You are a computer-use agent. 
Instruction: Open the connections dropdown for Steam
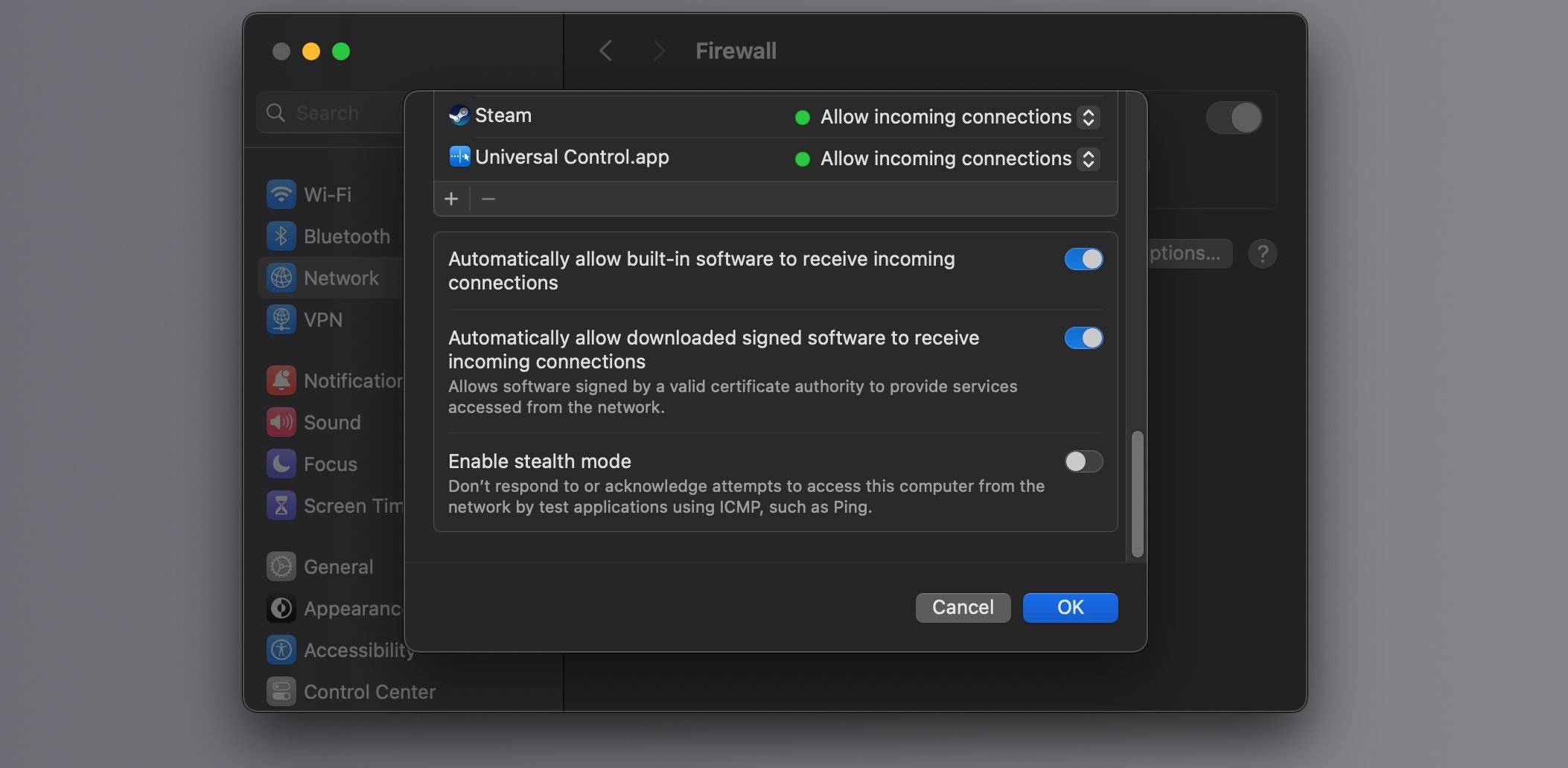1088,117
